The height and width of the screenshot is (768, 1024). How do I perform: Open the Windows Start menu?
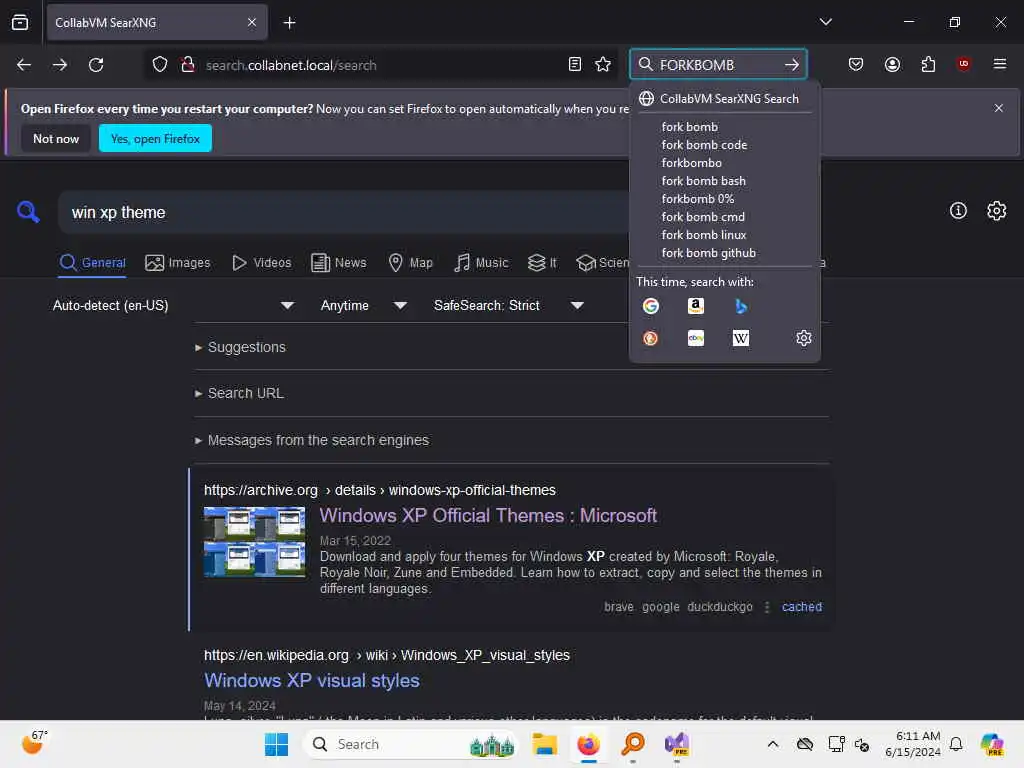pos(276,744)
